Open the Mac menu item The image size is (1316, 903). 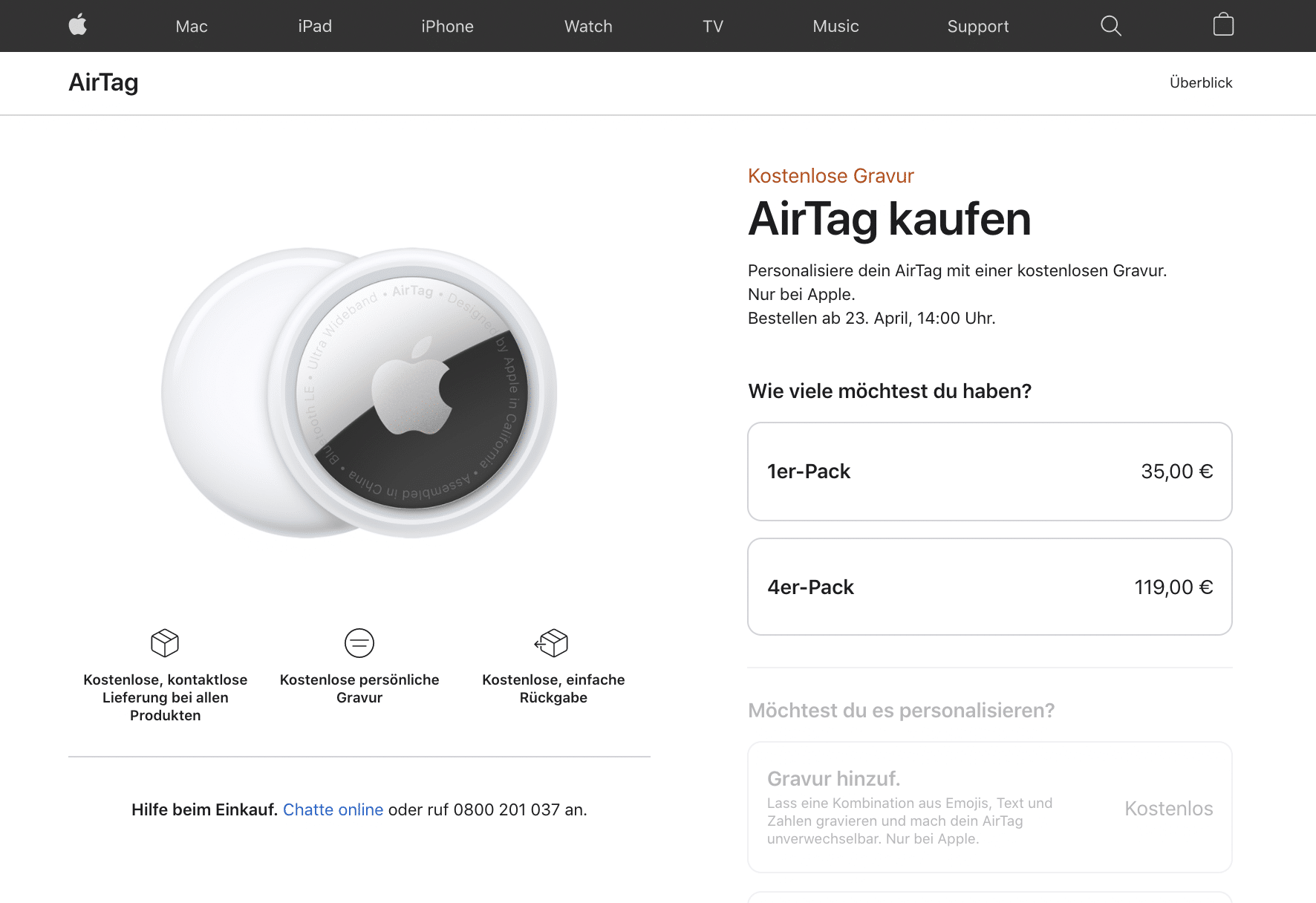pos(192,27)
